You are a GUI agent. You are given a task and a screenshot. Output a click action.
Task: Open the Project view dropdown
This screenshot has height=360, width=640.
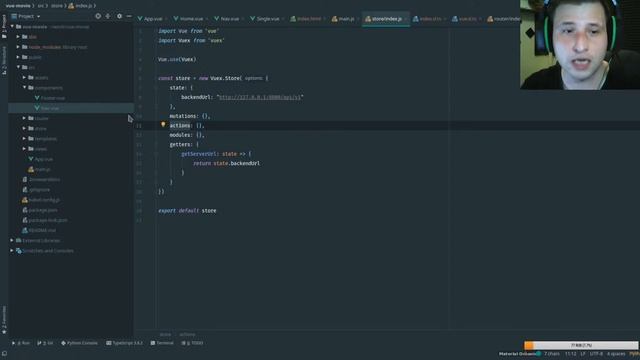tap(26, 16)
